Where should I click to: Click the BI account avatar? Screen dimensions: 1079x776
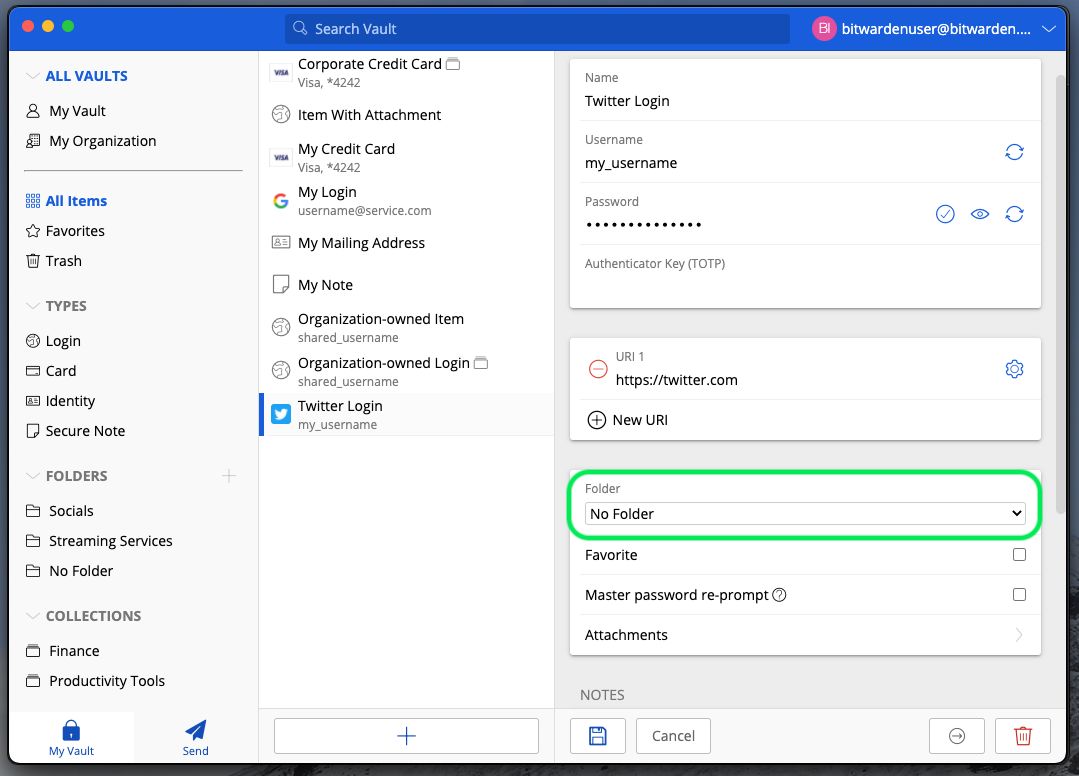tap(824, 28)
